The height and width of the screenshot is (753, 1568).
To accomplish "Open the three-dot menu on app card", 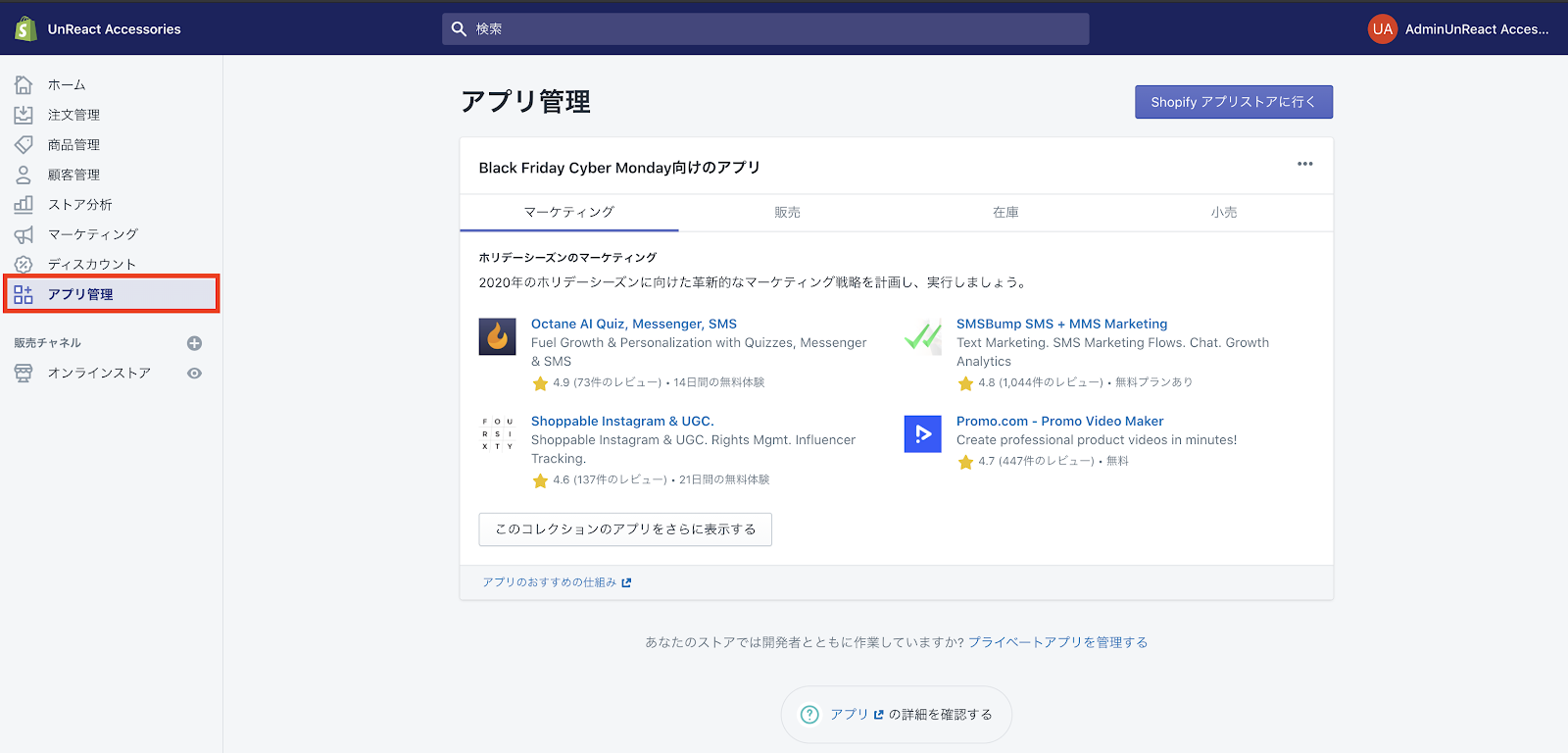I will point(1304,164).
